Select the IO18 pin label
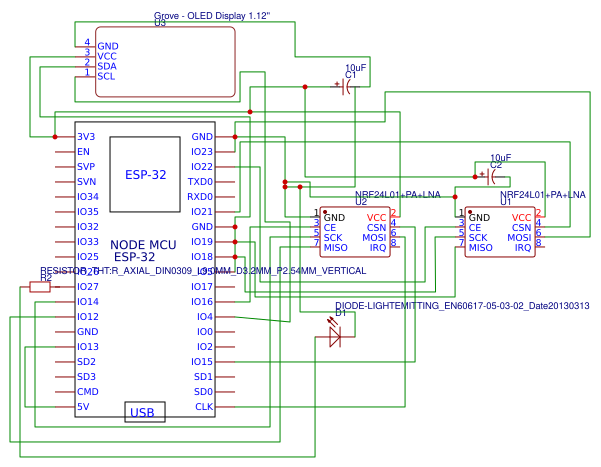 click(x=202, y=257)
